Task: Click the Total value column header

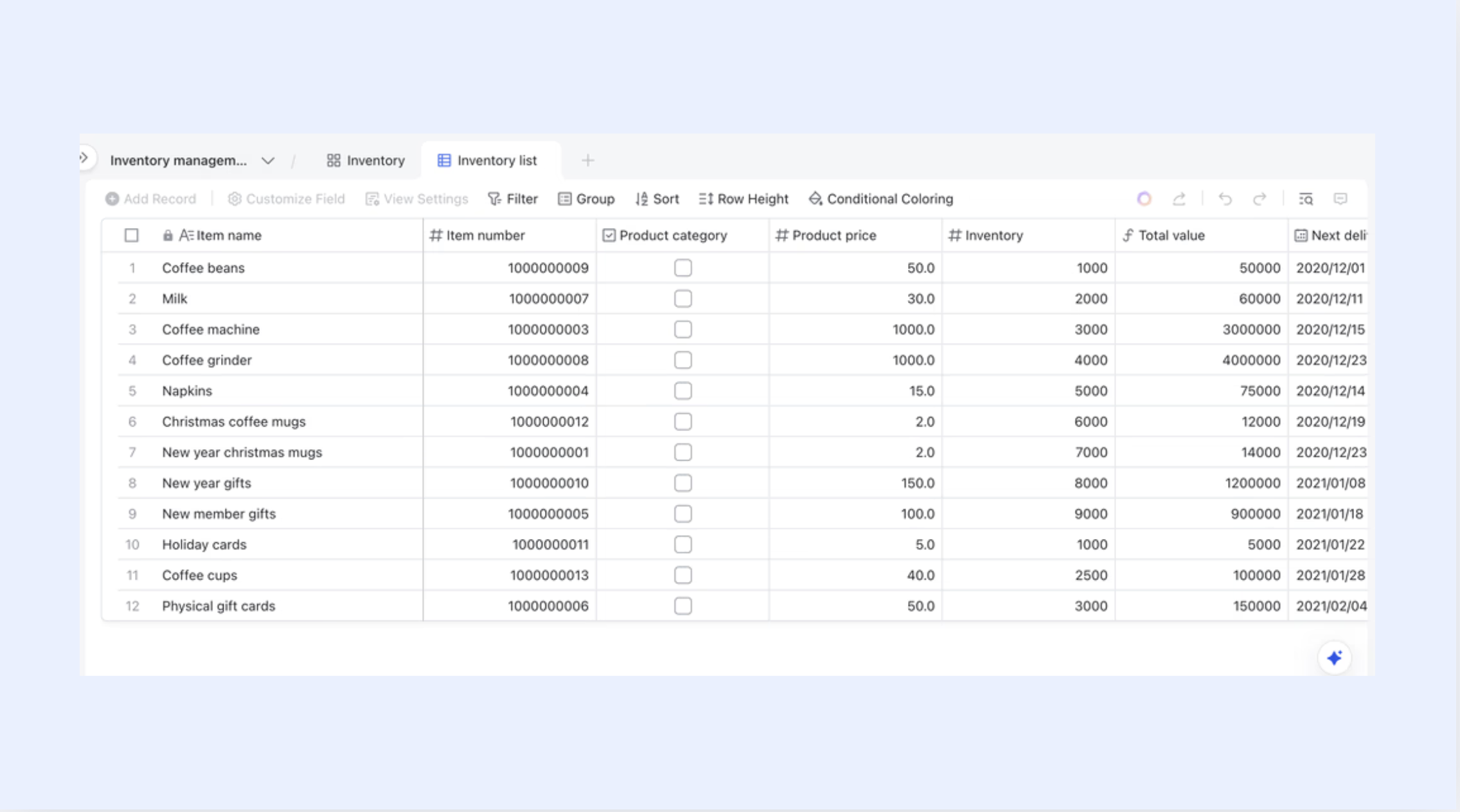Action: pyautogui.click(x=1201, y=236)
